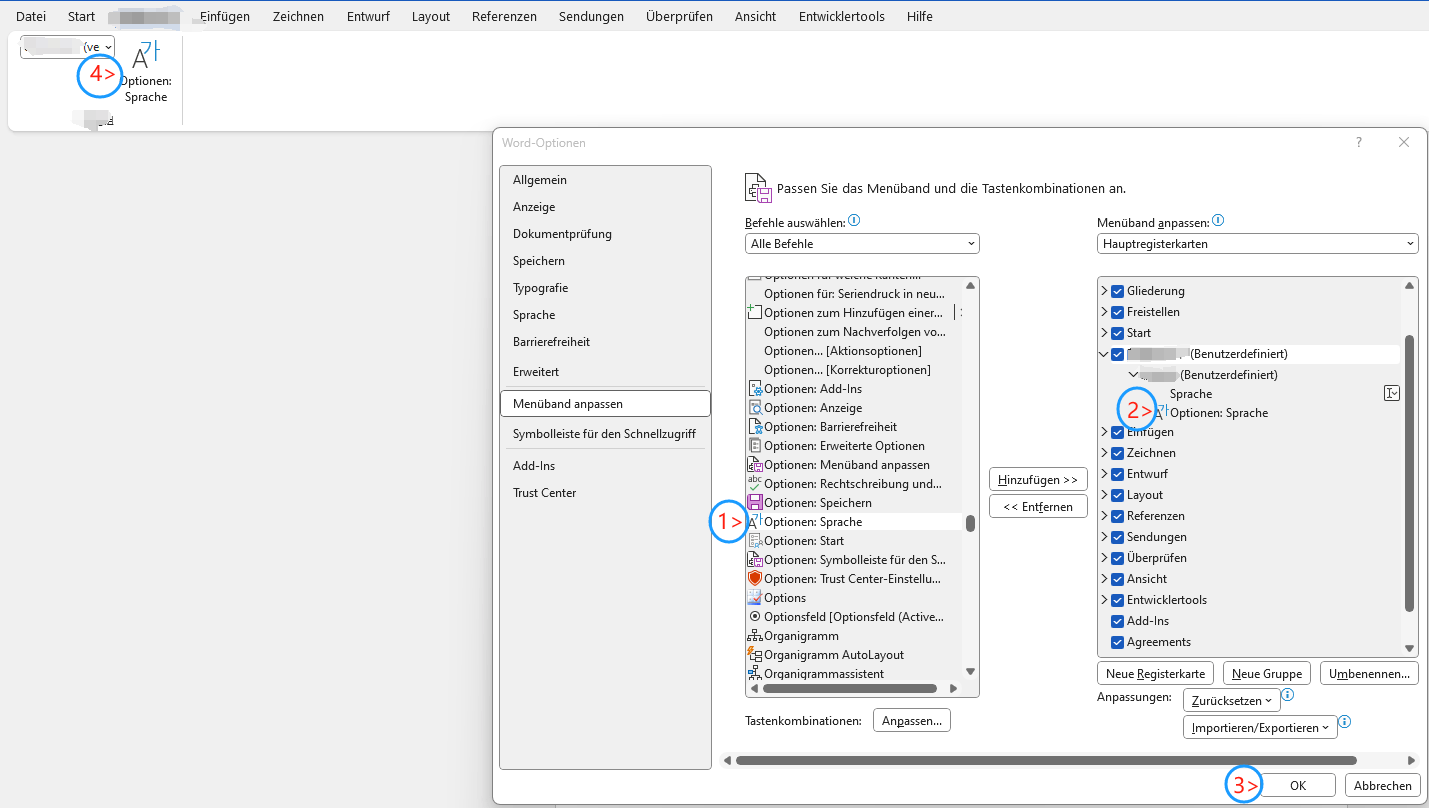Open the Befehle auswählen dropdown
Viewport: 1429px width, 808px height.
(862, 243)
